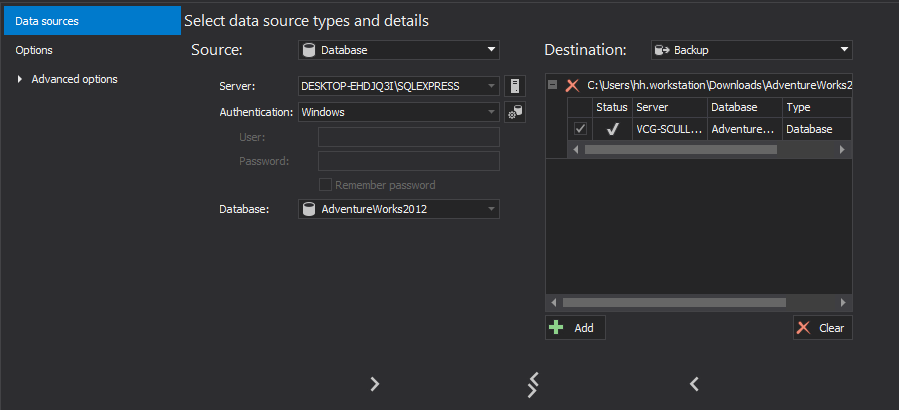Open the Authentication dropdown

[491, 112]
